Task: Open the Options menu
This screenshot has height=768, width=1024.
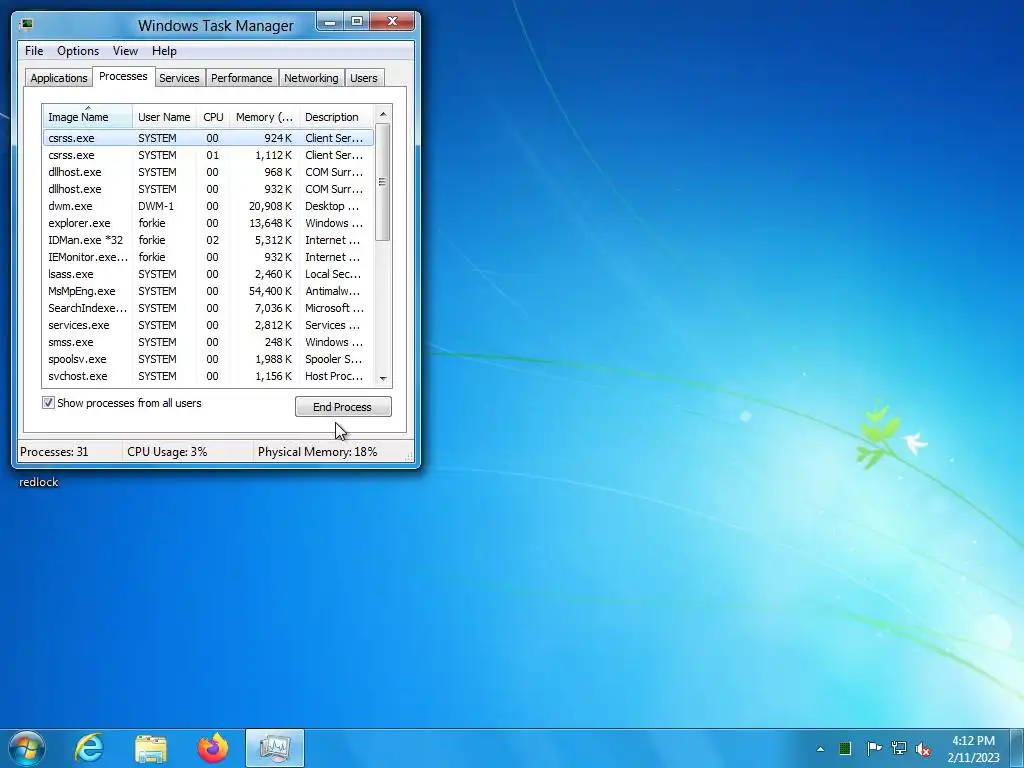Action: click(x=78, y=51)
